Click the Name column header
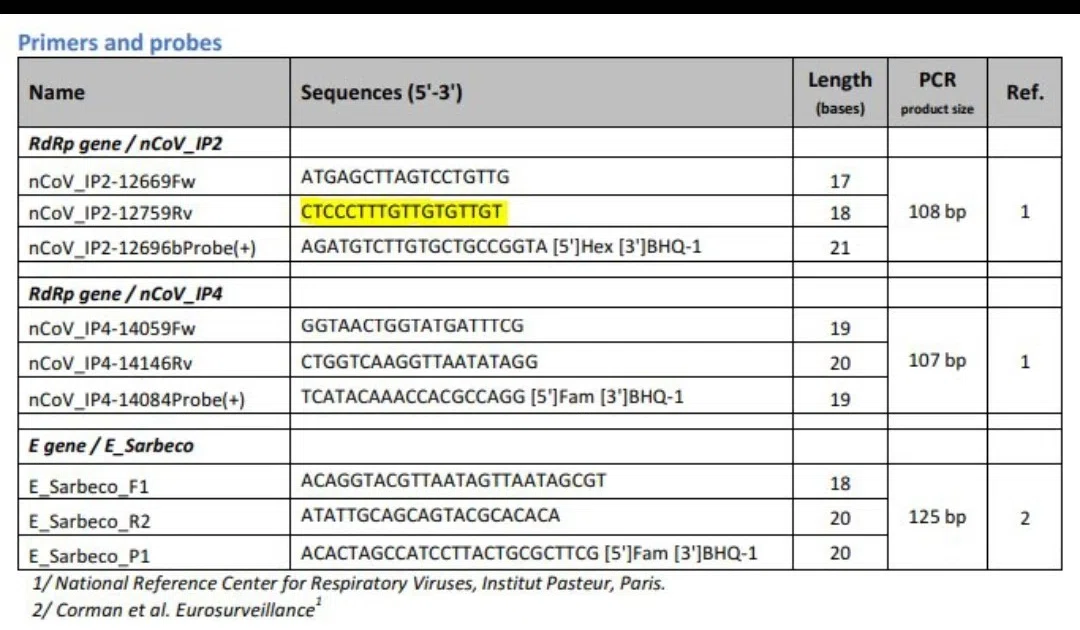 click(x=56, y=92)
